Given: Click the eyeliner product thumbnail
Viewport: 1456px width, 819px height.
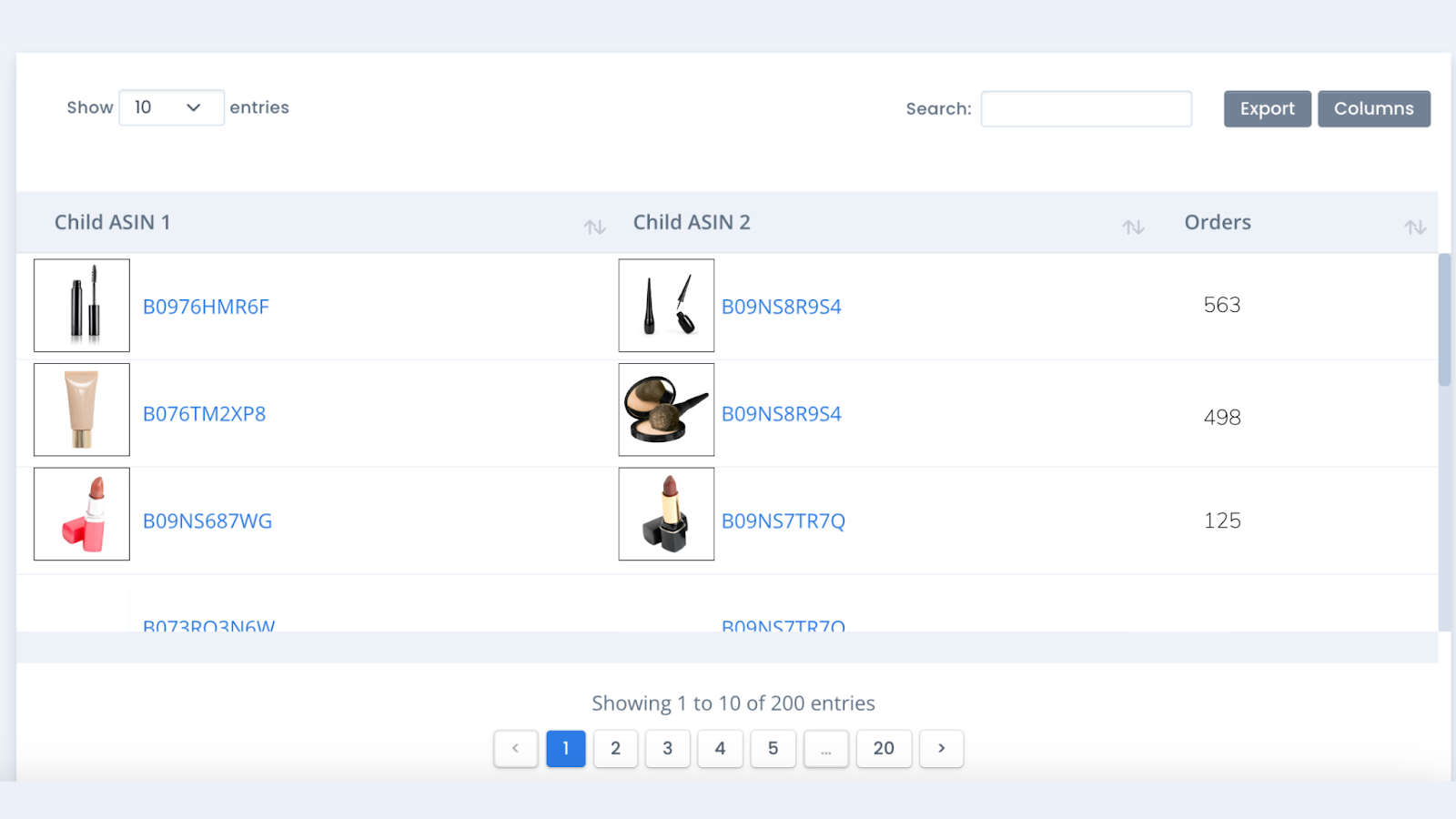Looking at the screenshot, I should point(666,306).
